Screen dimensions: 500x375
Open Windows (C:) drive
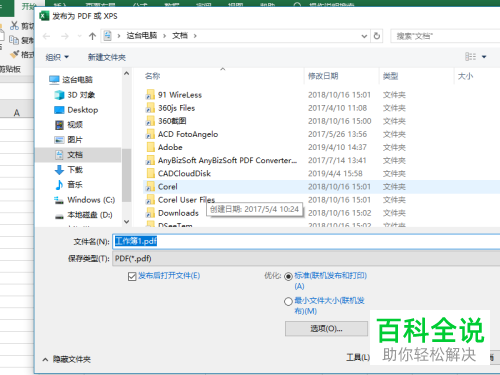85,200
